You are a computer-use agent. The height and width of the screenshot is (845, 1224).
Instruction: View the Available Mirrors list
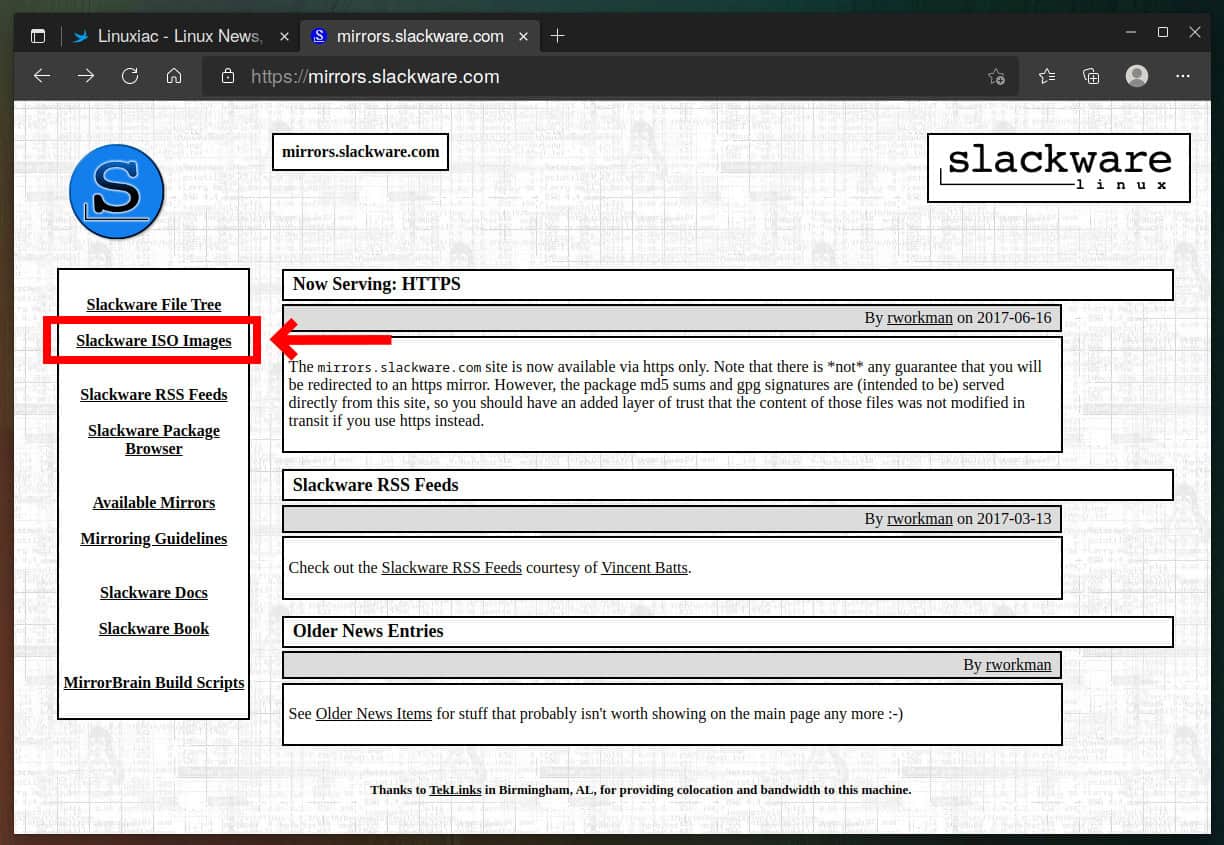point(153,502)
